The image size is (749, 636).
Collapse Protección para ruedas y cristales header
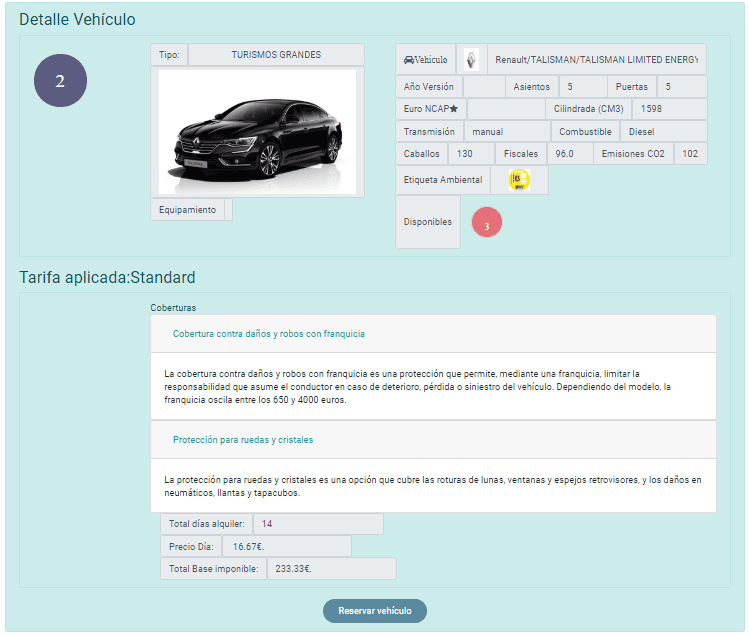[243, 440]
